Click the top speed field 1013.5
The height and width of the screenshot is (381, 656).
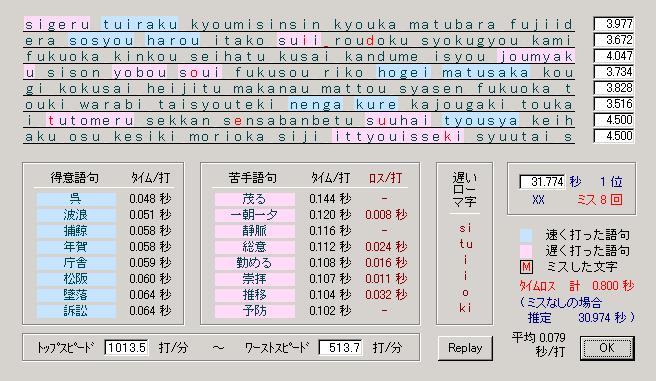click(126, 347)
